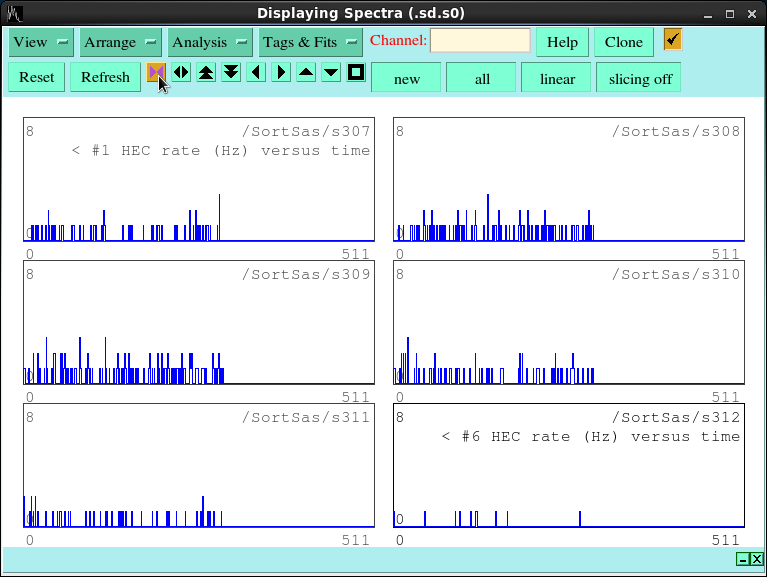Click the Refresh button

(105, 77)
